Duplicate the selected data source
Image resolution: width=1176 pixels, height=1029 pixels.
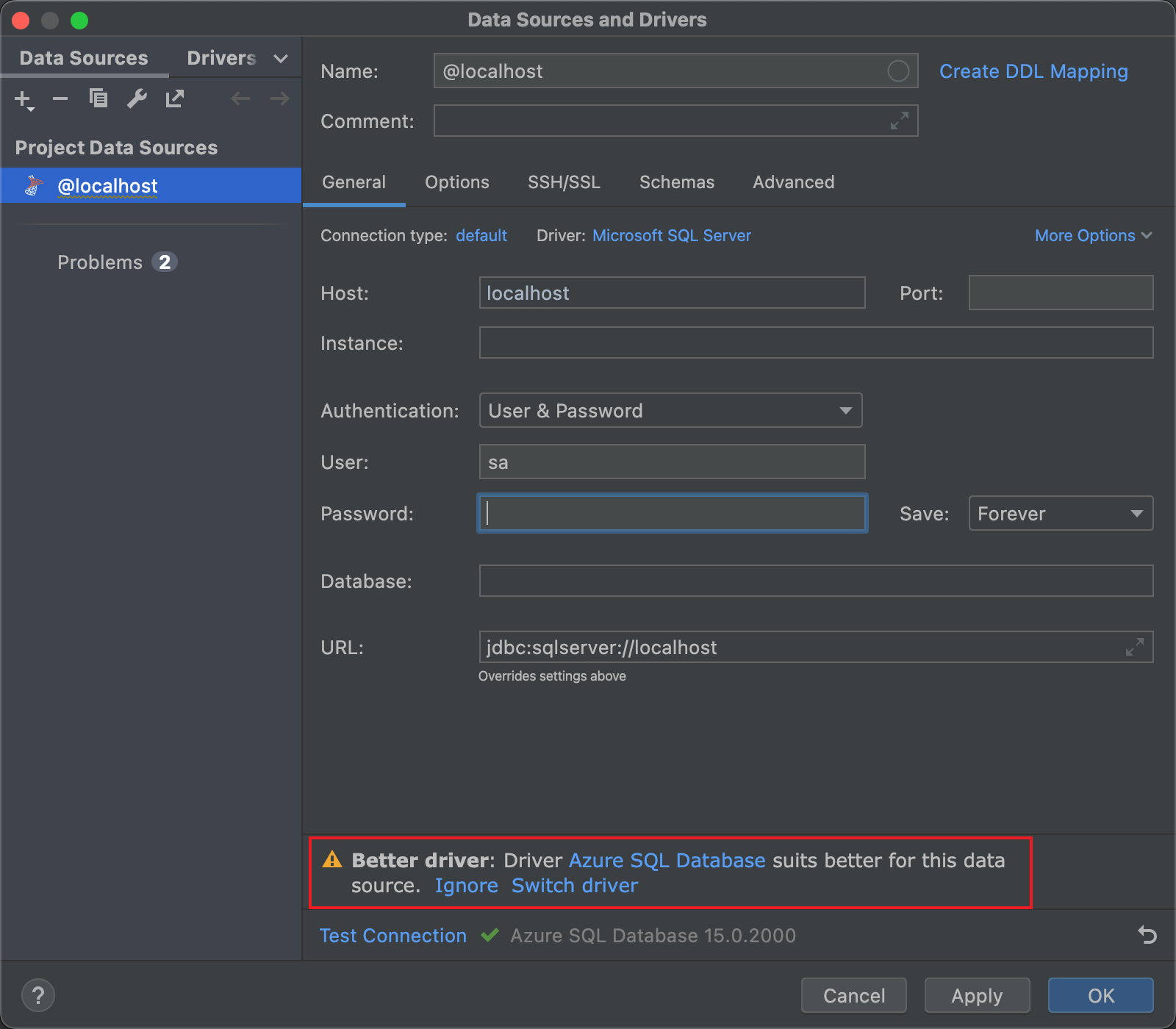[x=98, y=98]
